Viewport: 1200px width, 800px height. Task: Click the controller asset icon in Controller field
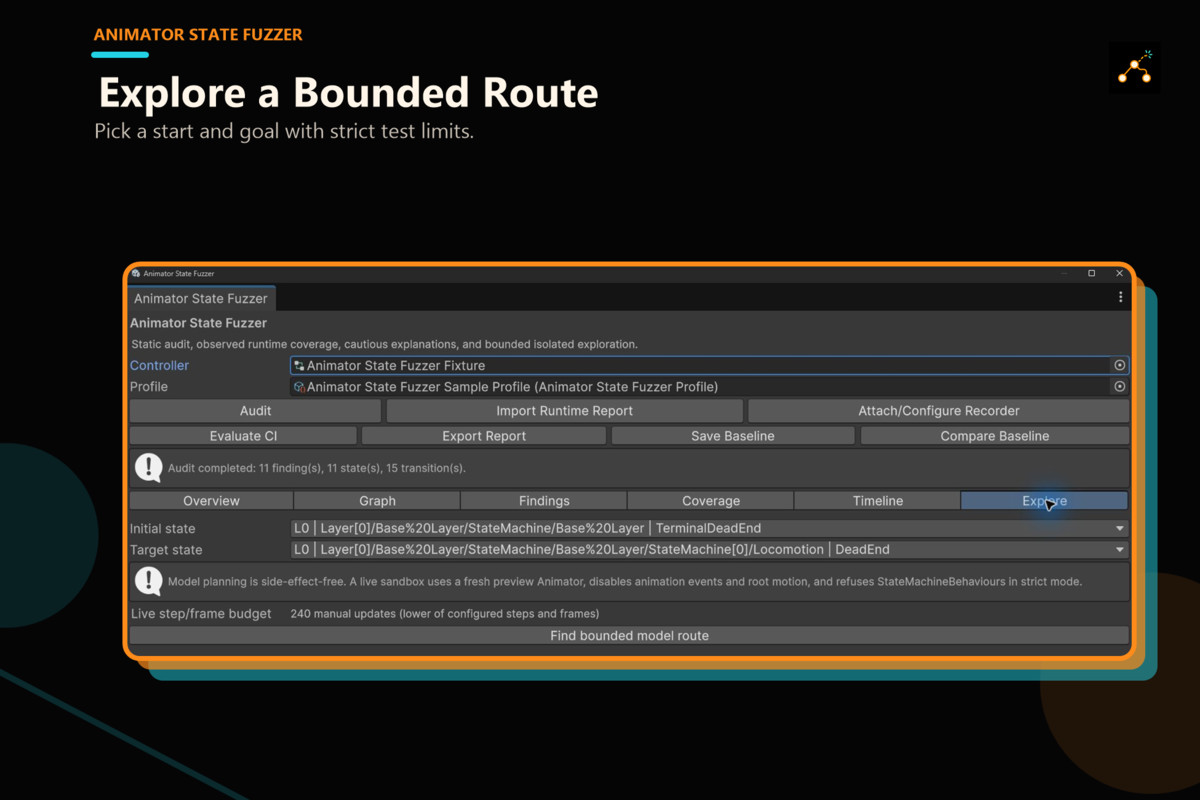[x=299, y=366]
